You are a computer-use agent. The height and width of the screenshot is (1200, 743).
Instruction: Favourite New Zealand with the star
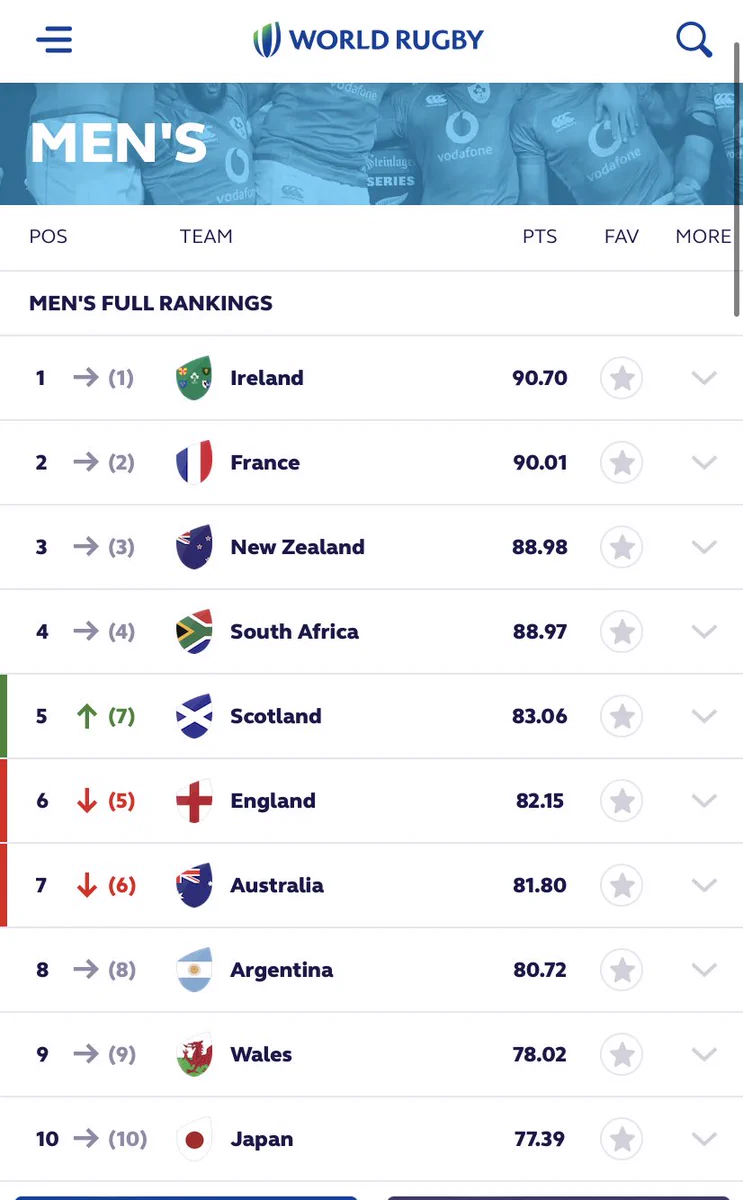pos(621,547)
